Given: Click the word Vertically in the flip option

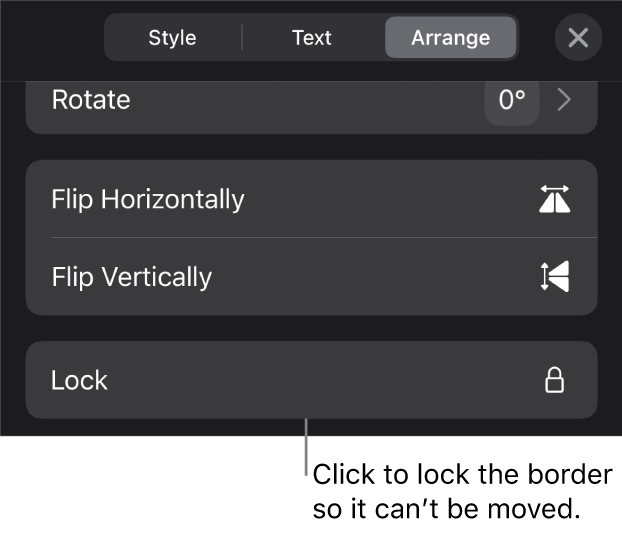Looking at the screenshot, I should tap(156, 277).
